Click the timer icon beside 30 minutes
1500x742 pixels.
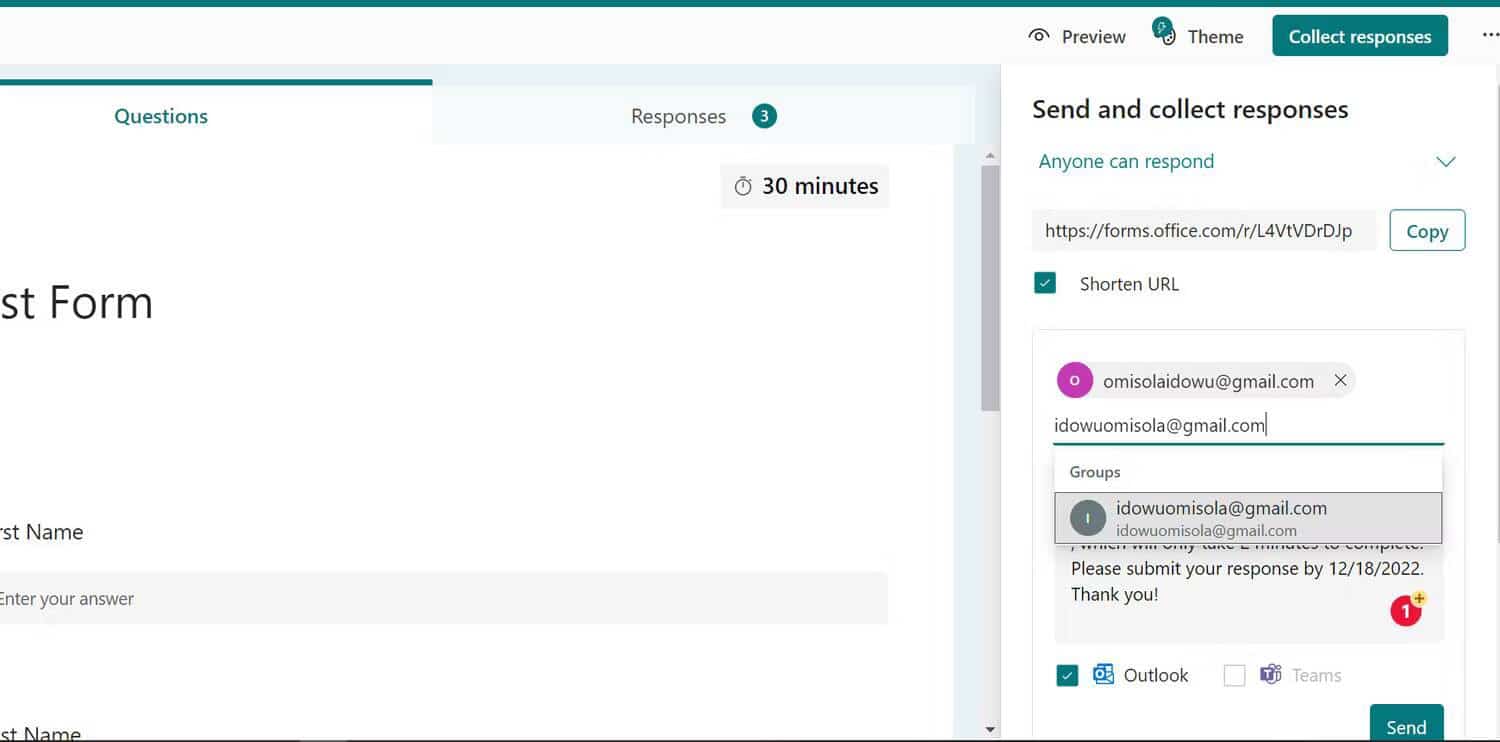coord(743,186)
